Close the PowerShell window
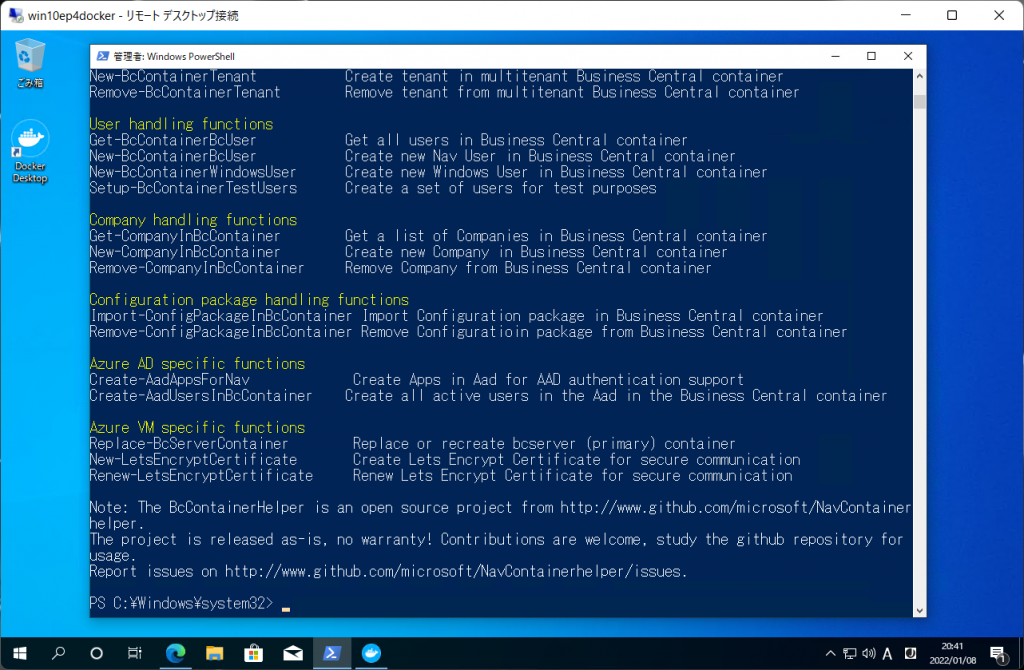 (x=908, y=56)
